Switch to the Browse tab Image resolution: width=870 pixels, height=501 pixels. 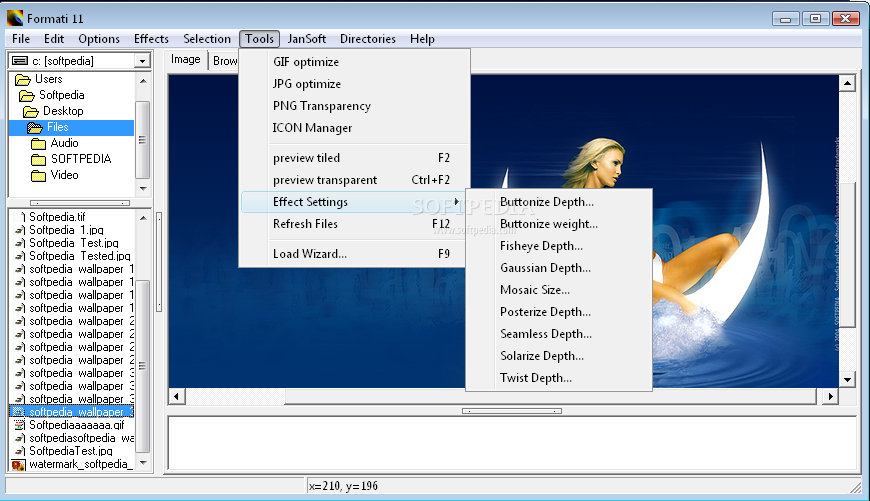pyautogui.click(x=224, y=61)
